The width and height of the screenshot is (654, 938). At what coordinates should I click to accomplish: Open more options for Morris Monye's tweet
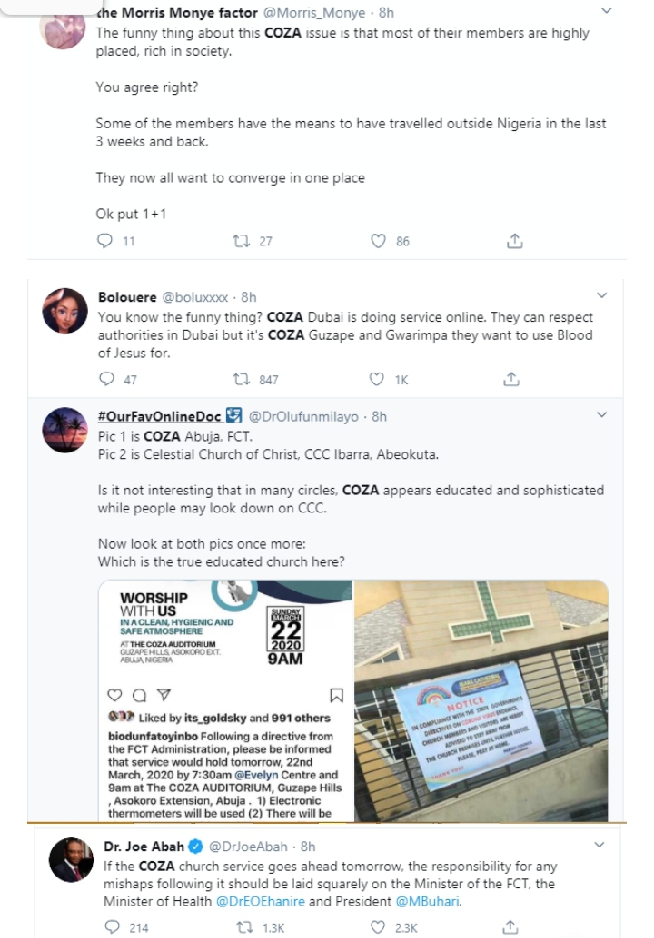tap(606, 11)
